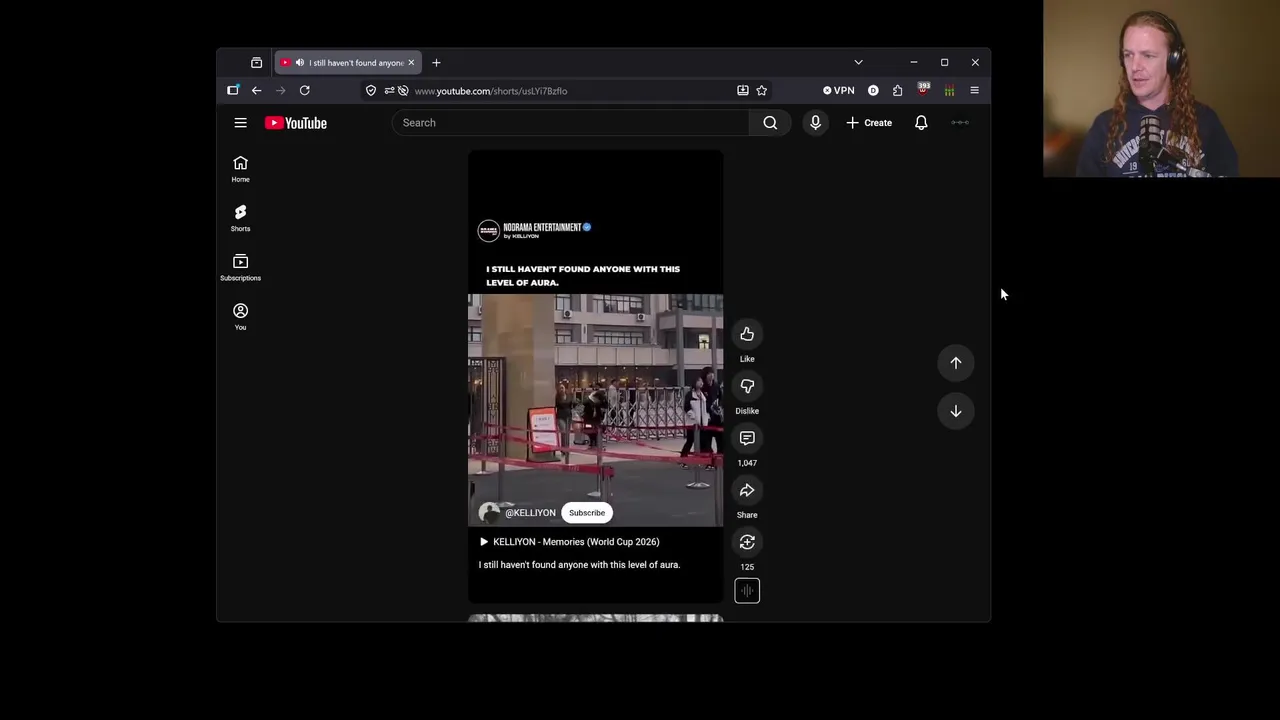The height and width of the screenshot is (720, 1280).
Task: Open the list all tabs dropdown
Action: 858,63
